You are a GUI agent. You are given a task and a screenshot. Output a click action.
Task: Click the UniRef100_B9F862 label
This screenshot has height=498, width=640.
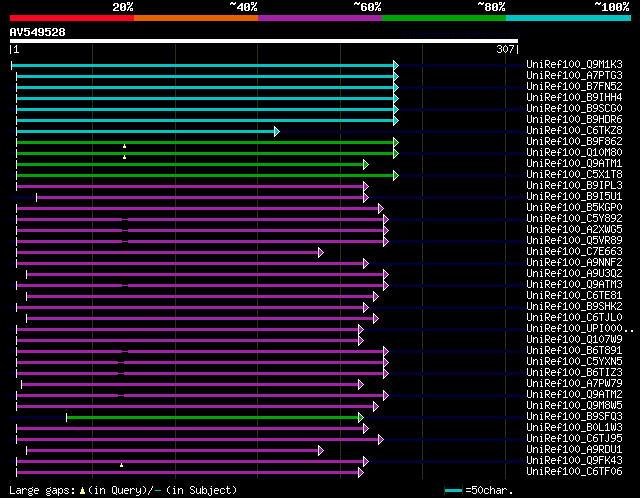(574, 142)
